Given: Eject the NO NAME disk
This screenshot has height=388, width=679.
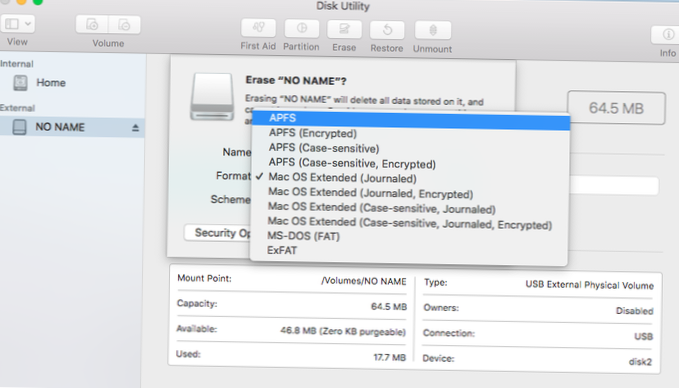Looking at the screenshot, I should tap(135, 128).
